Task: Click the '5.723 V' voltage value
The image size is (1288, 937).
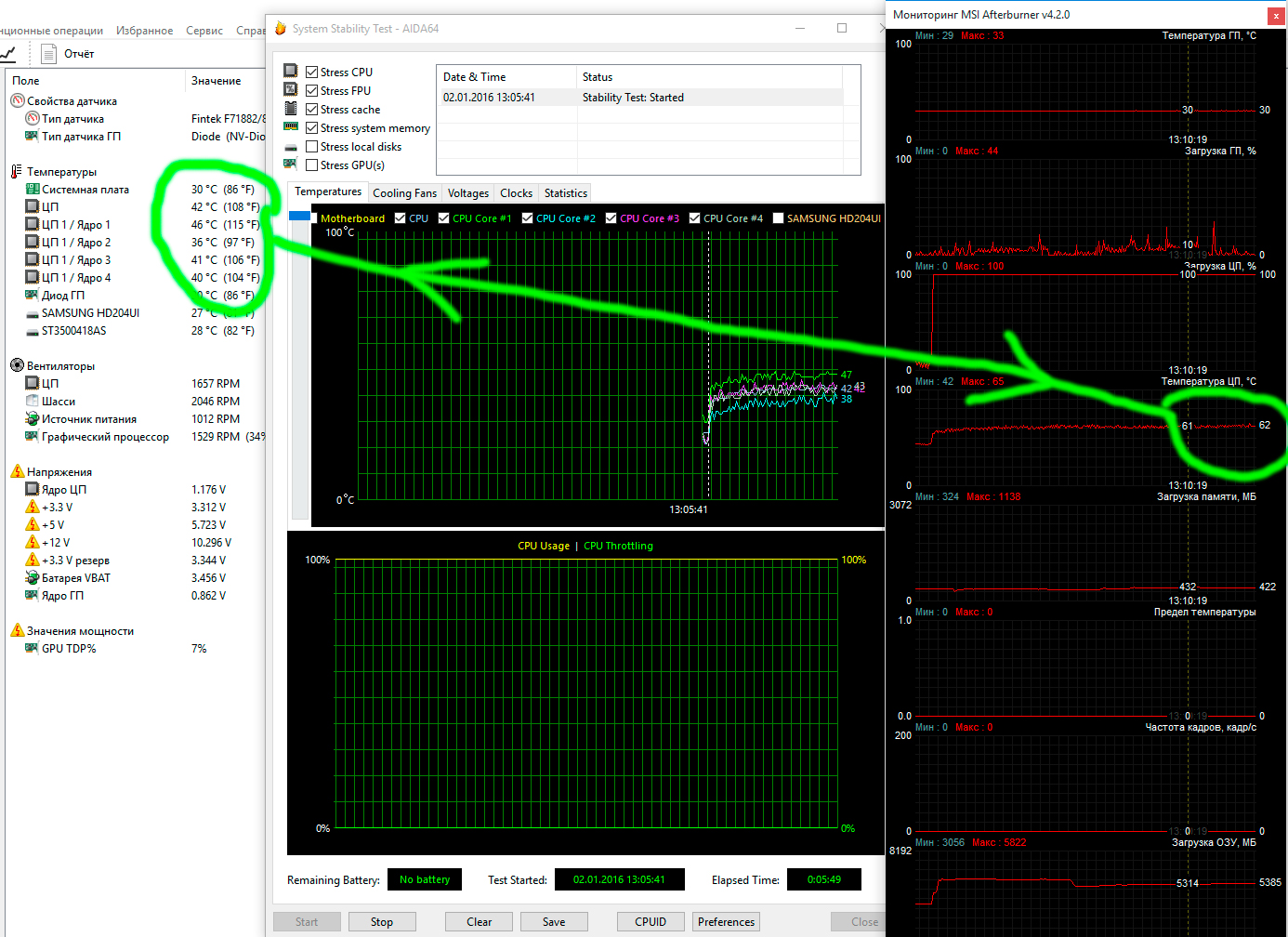Action: 209,525
